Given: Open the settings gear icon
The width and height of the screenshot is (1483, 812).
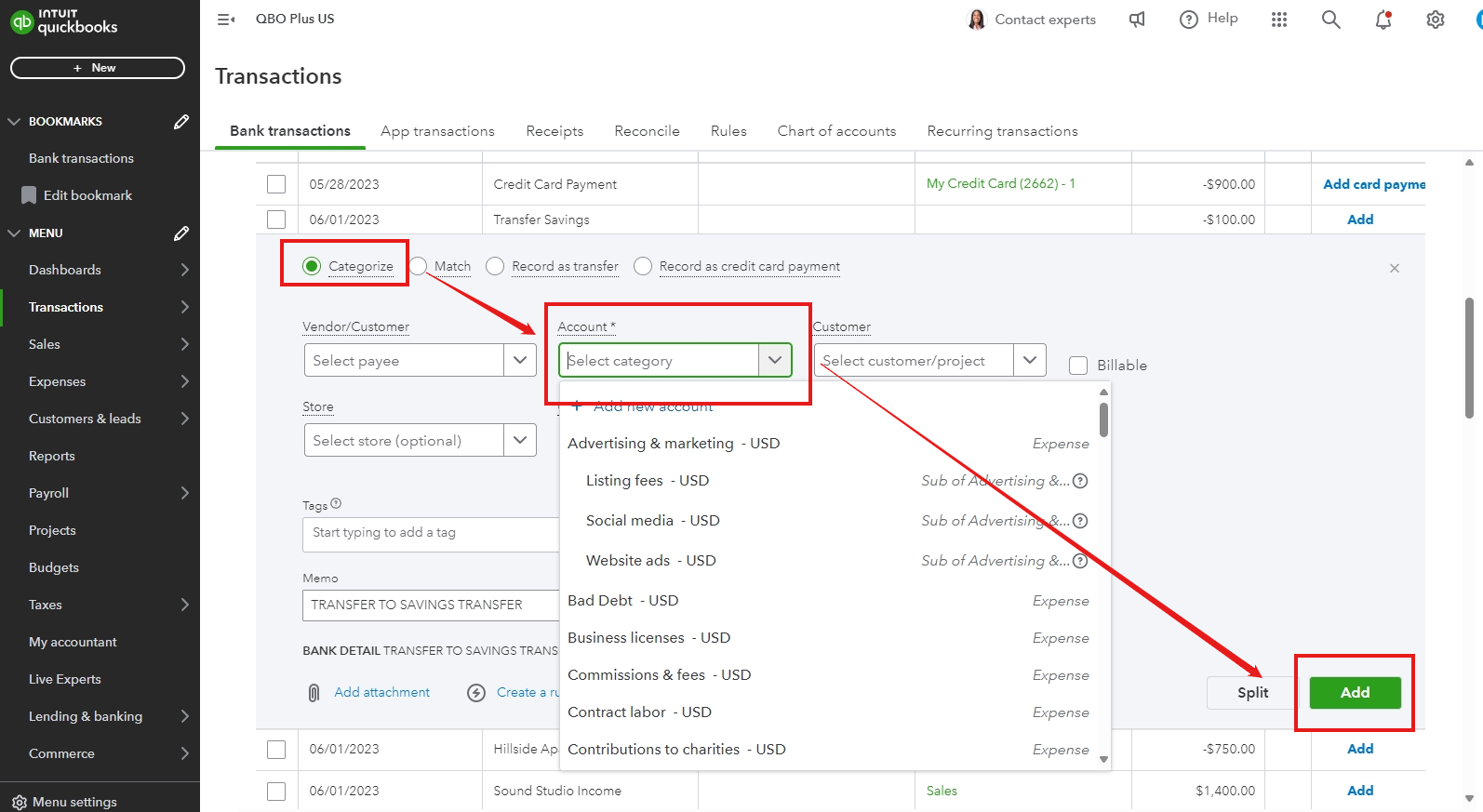Looking at the screenshot, I should [1436, 20].
